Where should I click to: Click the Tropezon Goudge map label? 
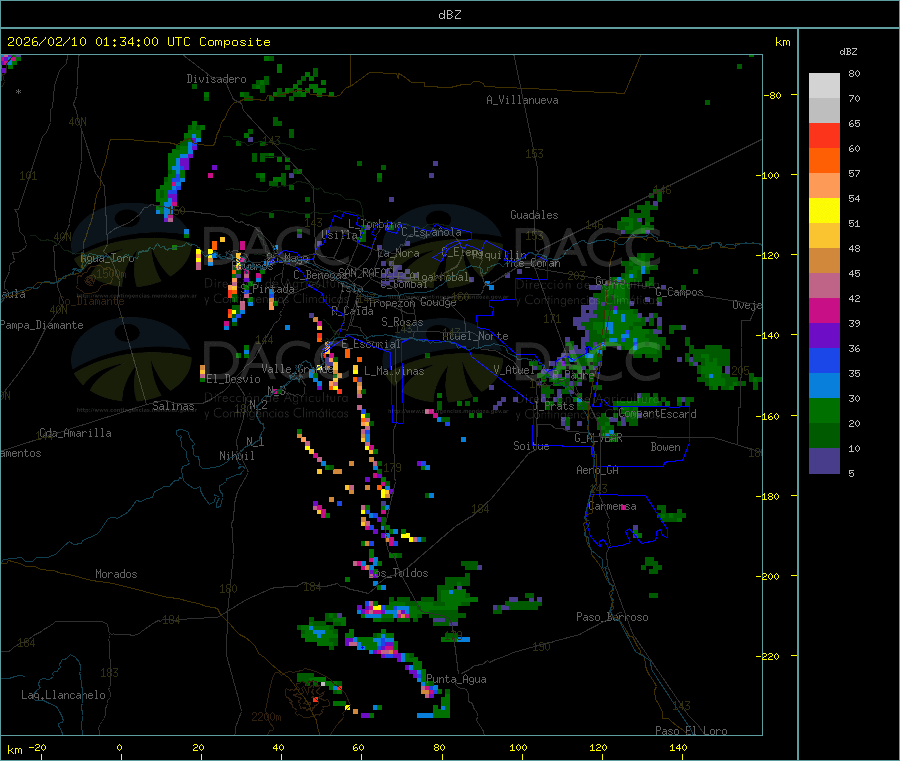coord(412,302)
